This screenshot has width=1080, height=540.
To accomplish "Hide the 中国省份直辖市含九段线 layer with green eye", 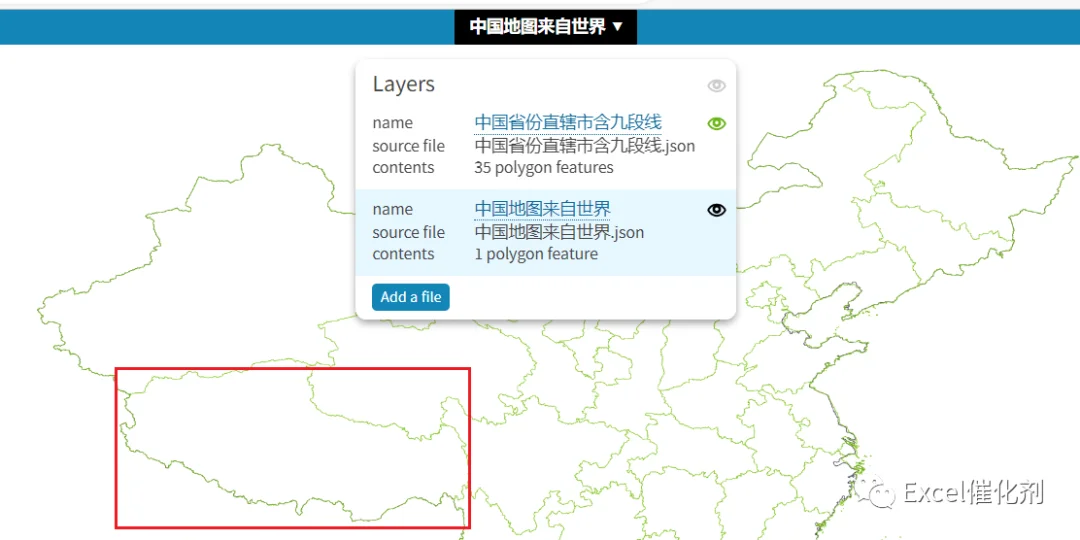I will tap(716, 123).
